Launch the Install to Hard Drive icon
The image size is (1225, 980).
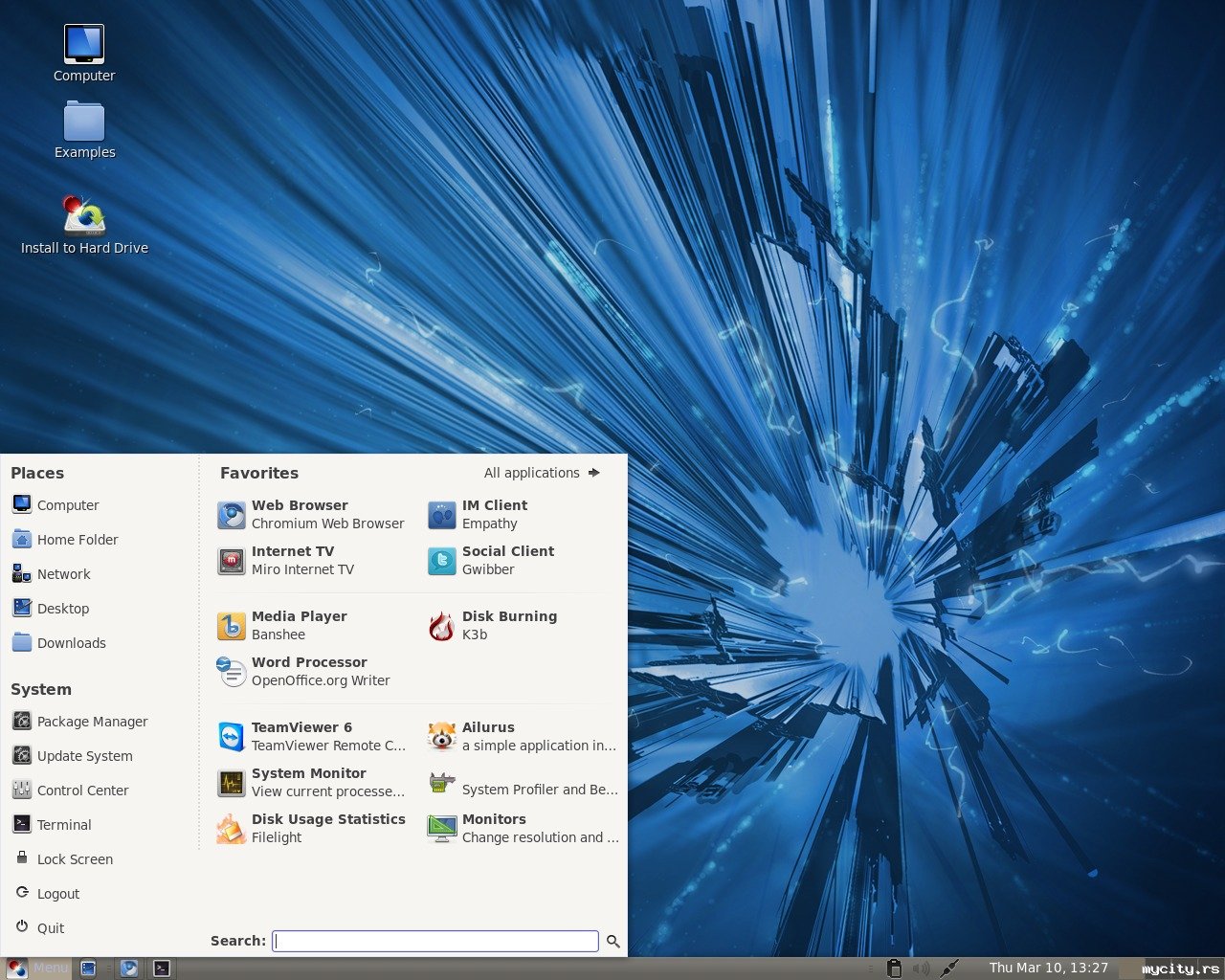pyautogui.click(x=84, y=226)
